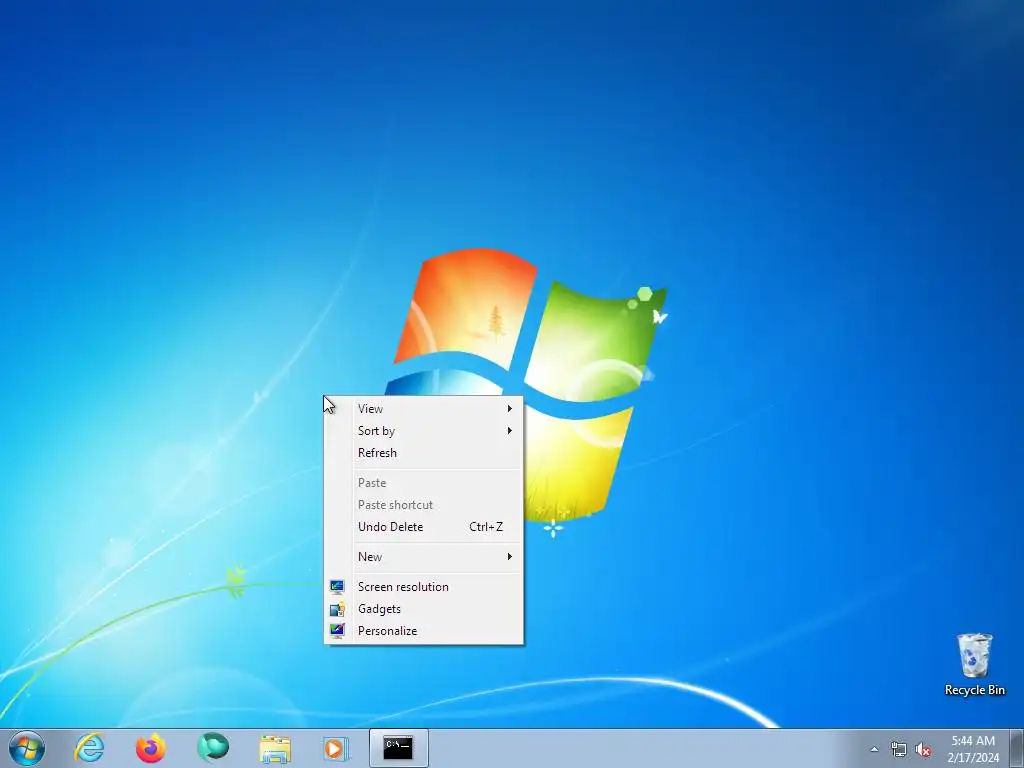Select the Recycle Bin desktop icon
The width and height of the screenshot is (1024, 768).
point(974,664)
